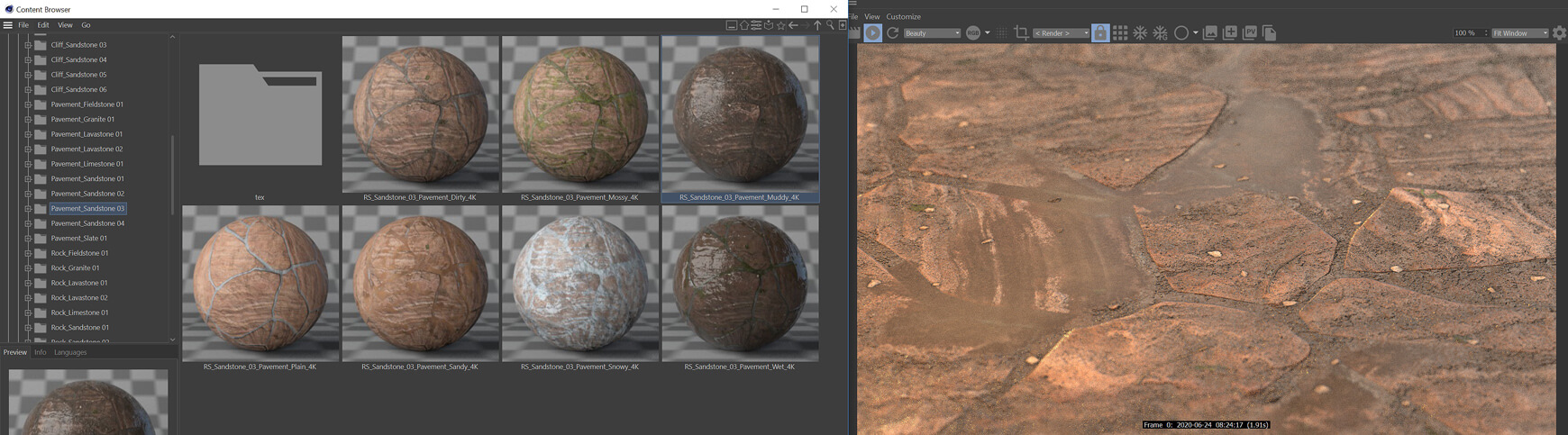Click the add snapshot plus icon
The width and height of the screenshot is (1568, 435).
[x=1230, y=33]
